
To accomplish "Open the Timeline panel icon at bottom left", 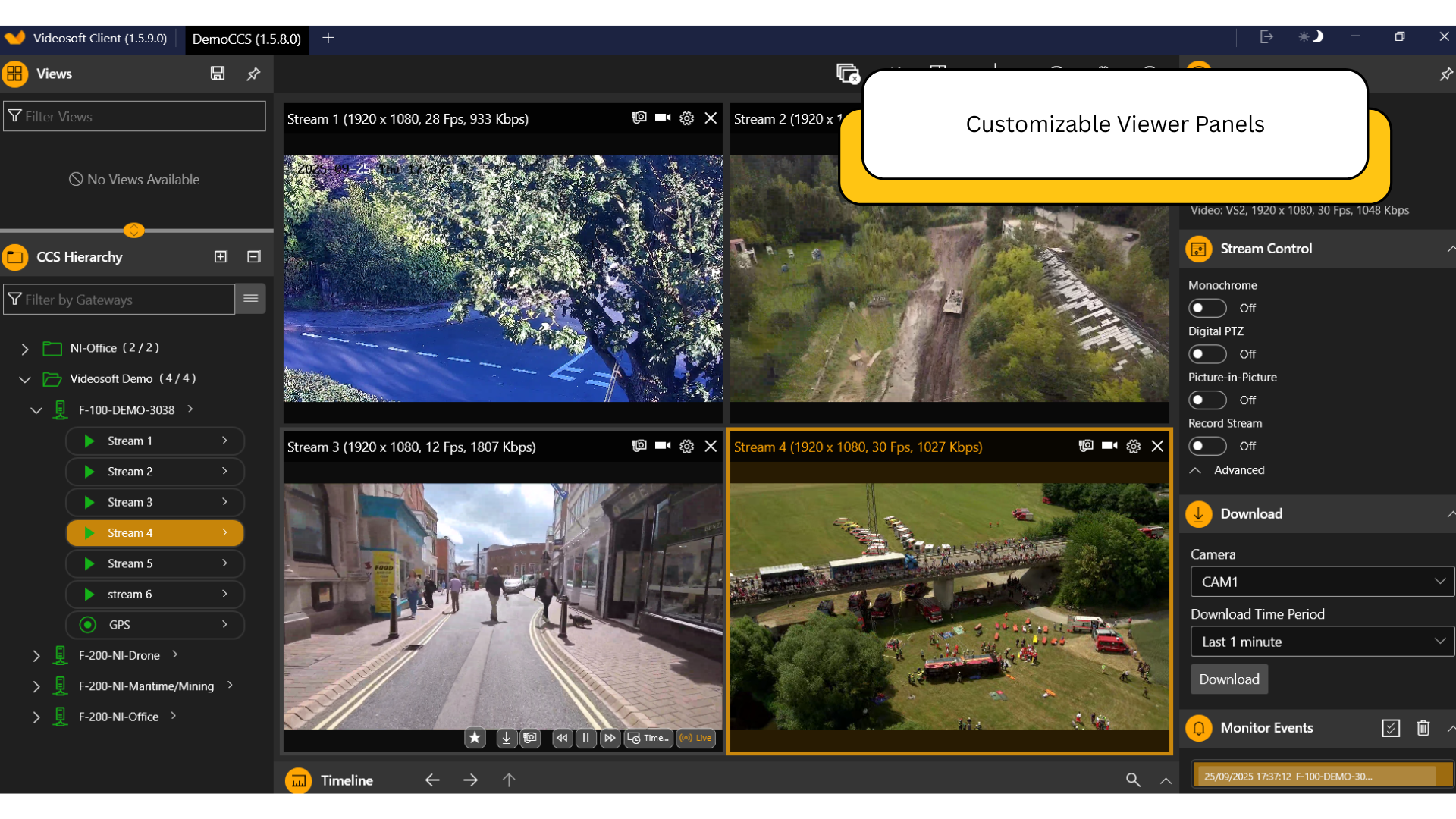I will pos(298,780).
